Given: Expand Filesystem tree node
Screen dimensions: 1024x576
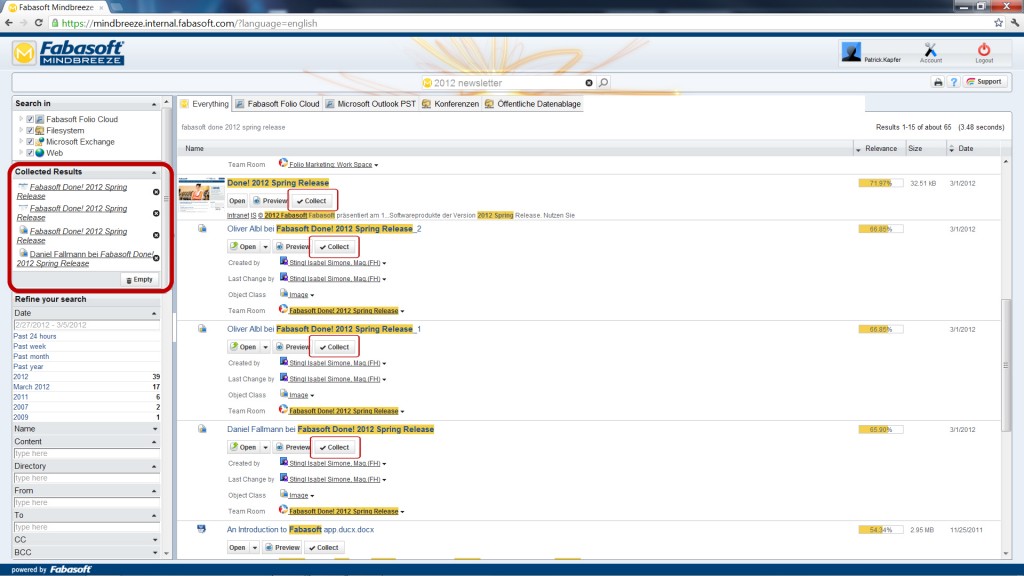Looking at the screenshot, I should (21, 131).
